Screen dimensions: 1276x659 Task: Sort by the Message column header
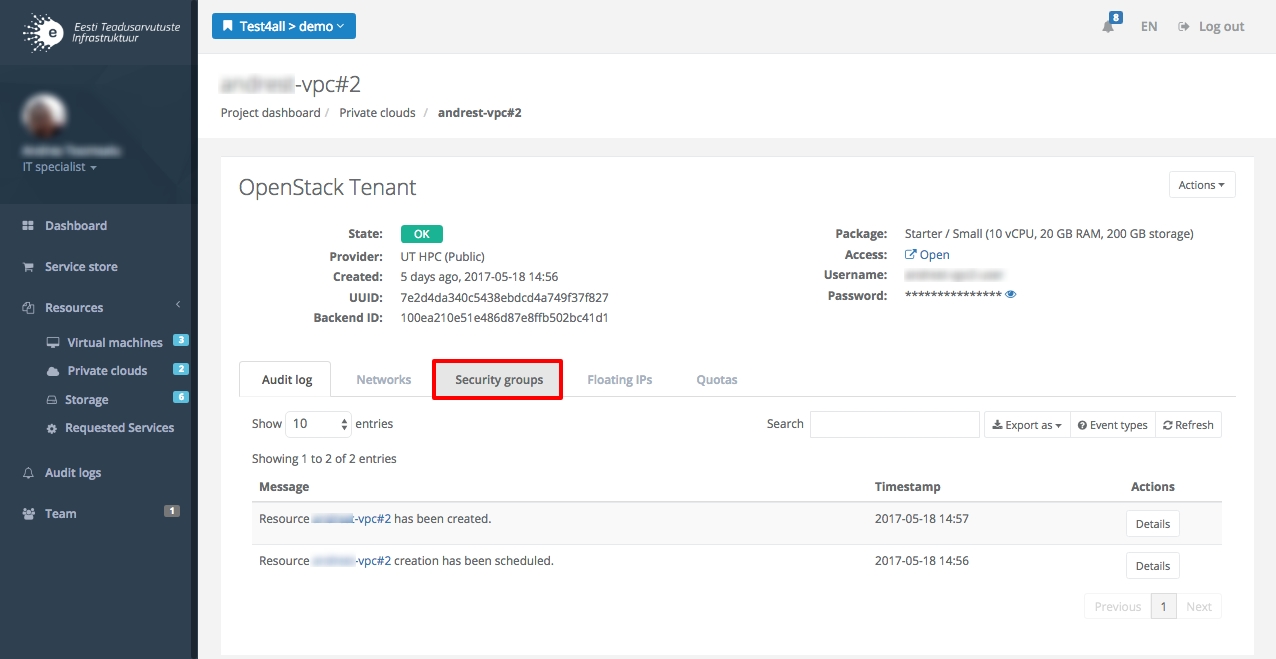(284, 487)
